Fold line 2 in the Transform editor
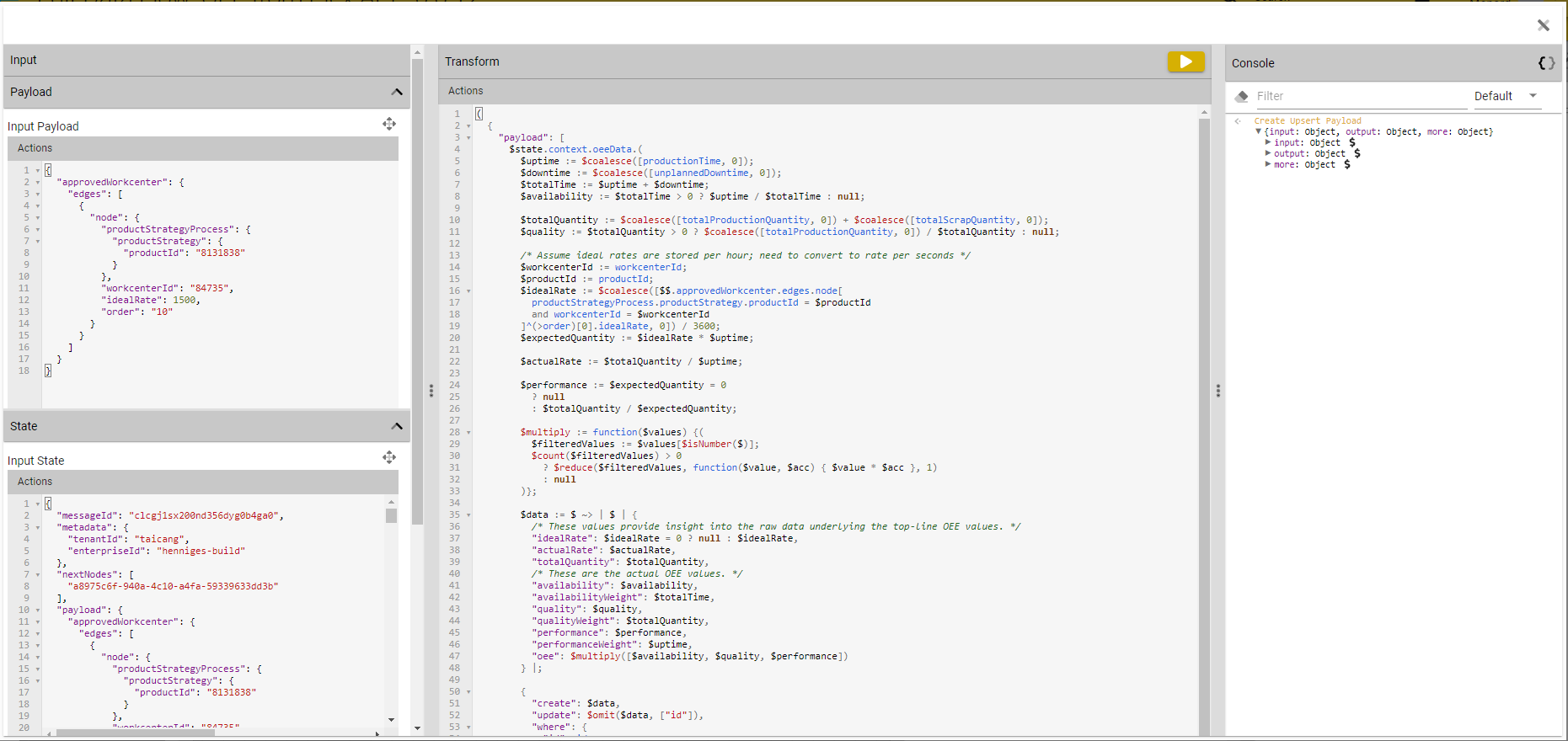The width and height of the screenshot is (1568, 741). (468, 126)
